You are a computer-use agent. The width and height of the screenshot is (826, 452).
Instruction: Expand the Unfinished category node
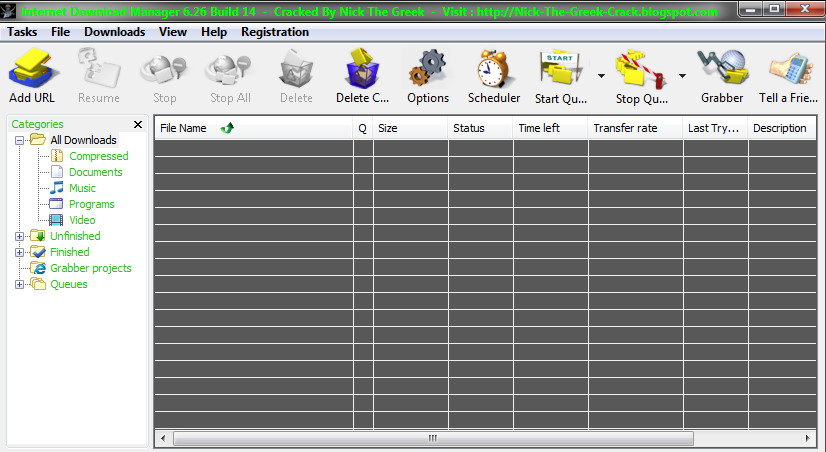pyautogui.click(x=19, y=237)
